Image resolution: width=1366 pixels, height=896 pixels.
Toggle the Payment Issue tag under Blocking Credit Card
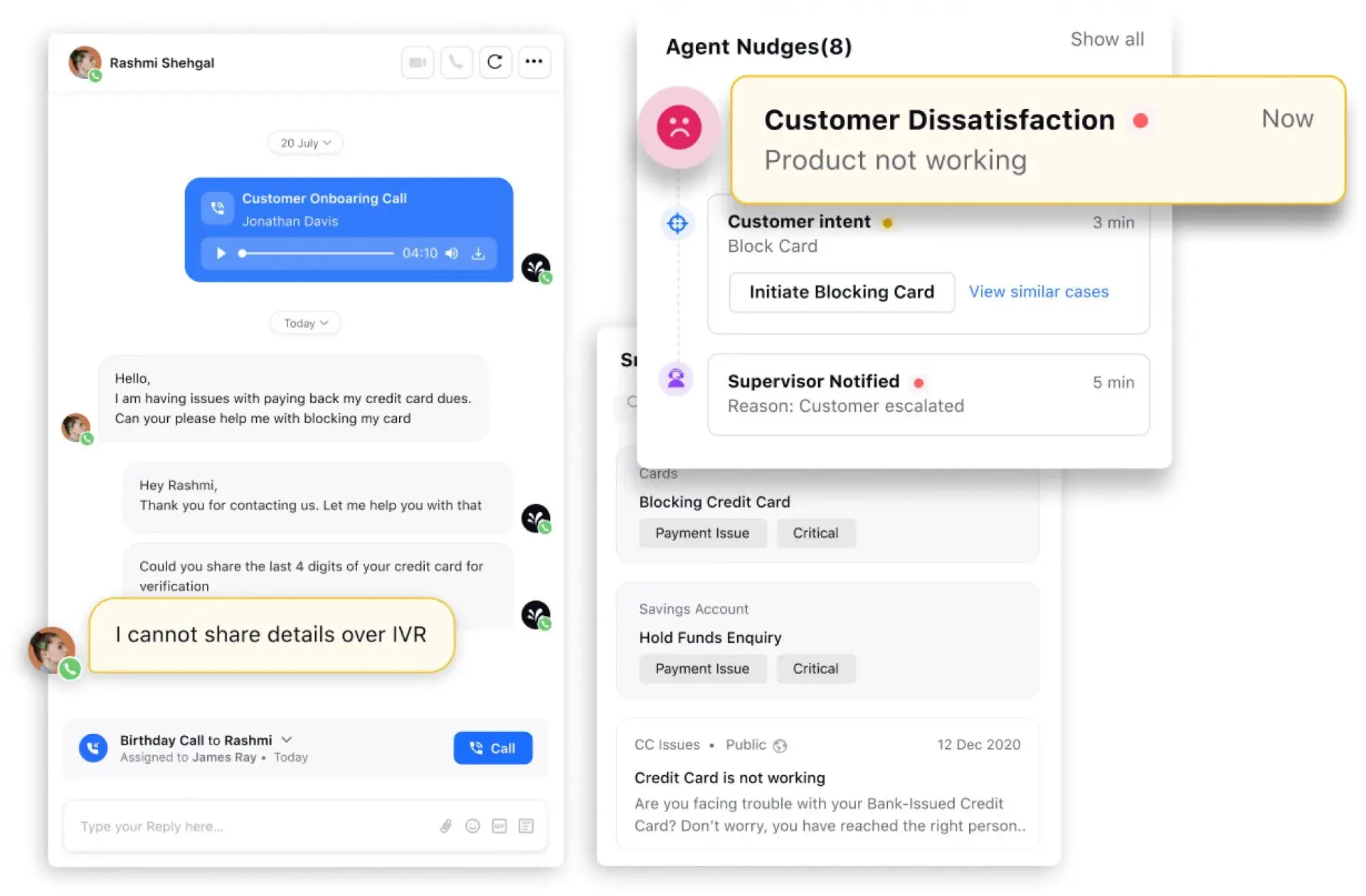click(703, 533)
